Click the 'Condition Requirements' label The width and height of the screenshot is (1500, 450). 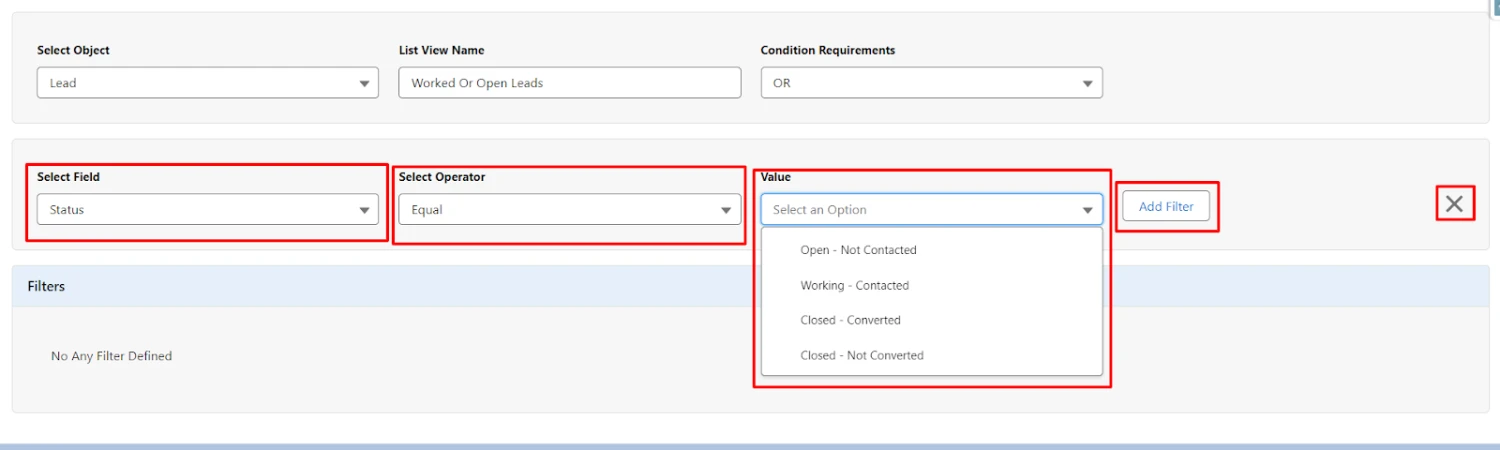pos(827,50)
